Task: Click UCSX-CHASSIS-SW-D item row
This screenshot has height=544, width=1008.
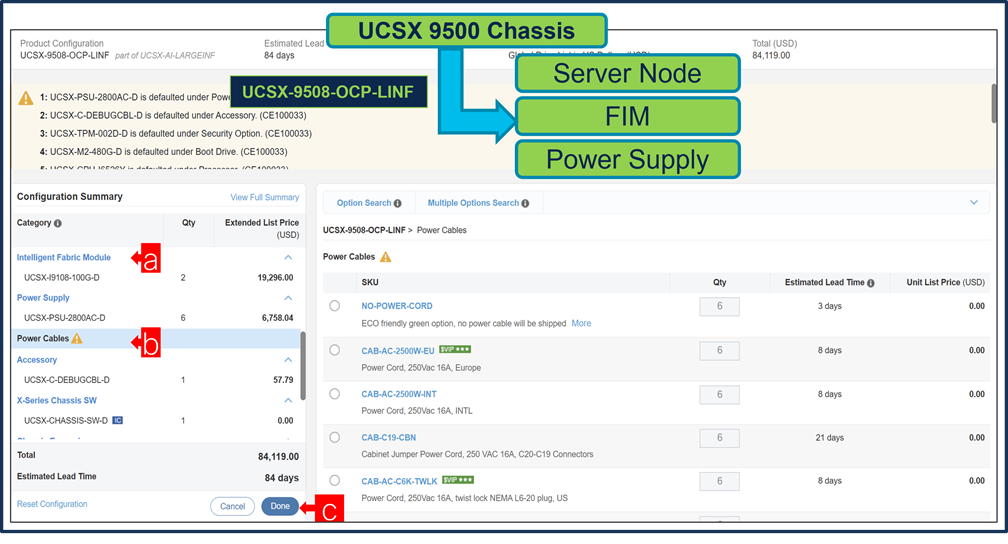Action: [156, 421]
